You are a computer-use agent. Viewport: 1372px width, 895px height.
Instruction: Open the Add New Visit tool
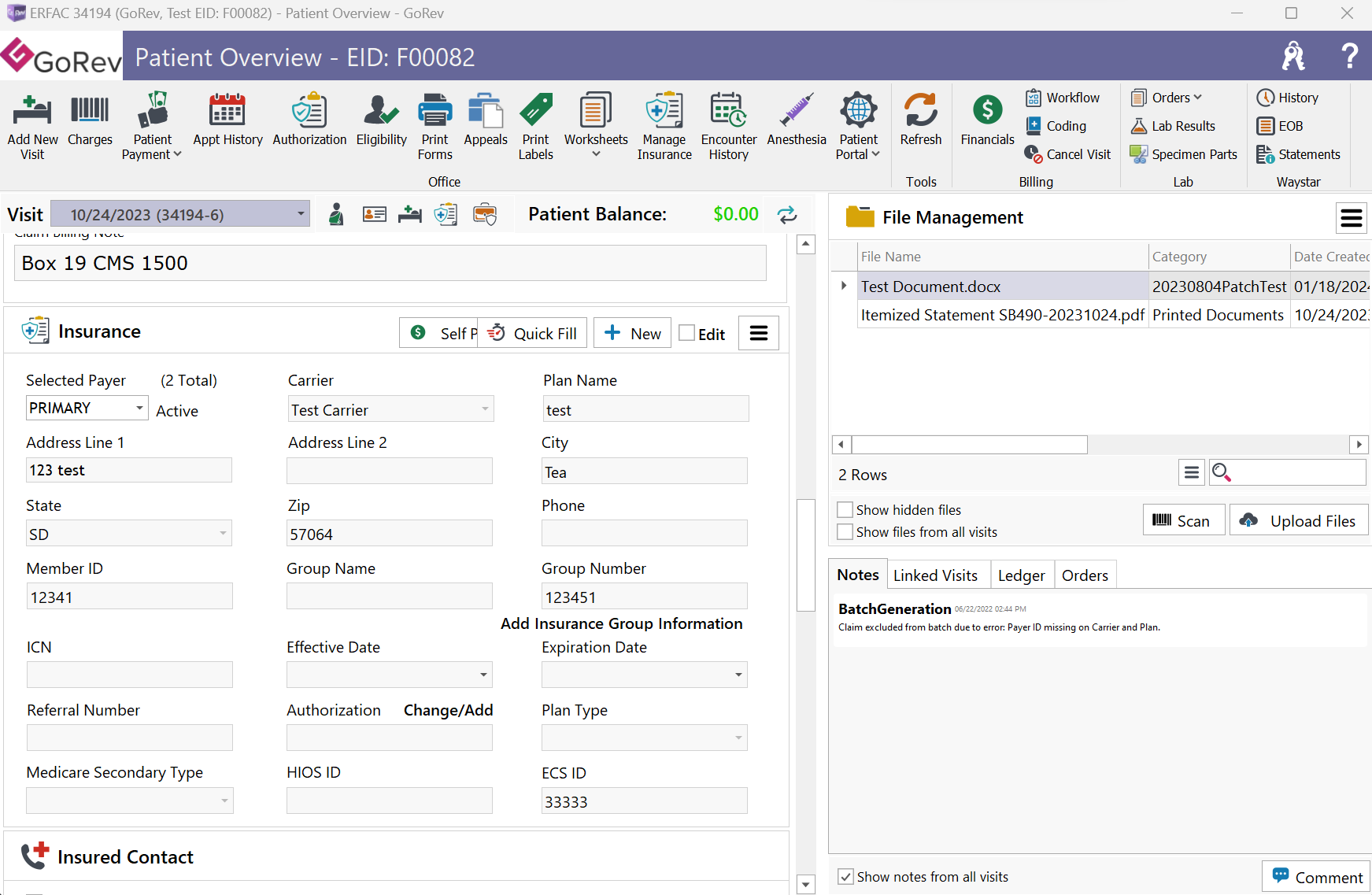[x=32, y=126]
